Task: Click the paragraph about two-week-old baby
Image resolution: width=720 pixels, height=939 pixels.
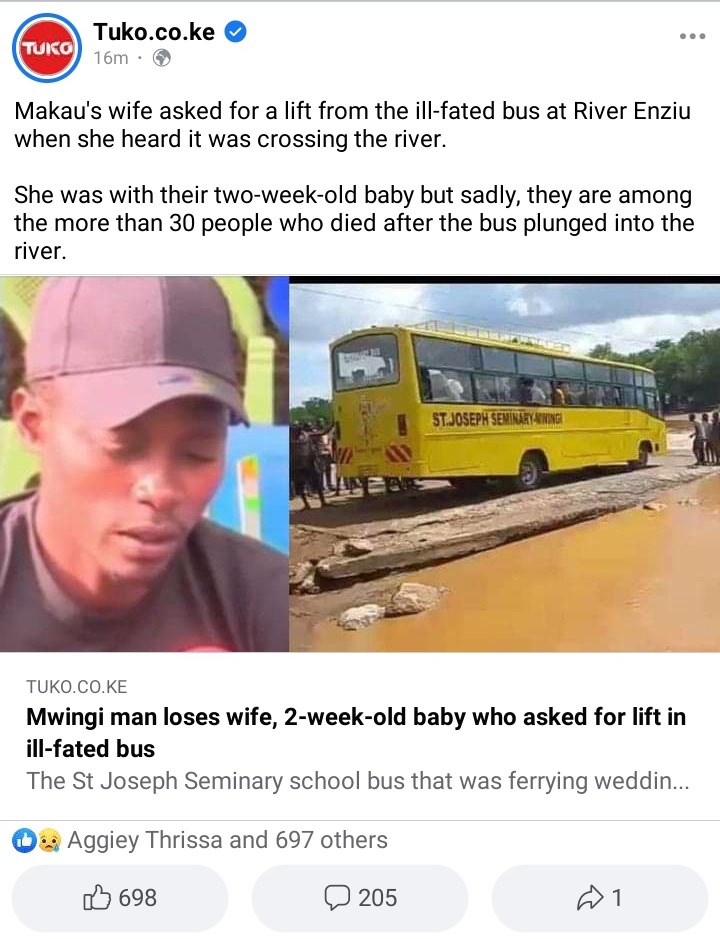Action: coord(354,223)
